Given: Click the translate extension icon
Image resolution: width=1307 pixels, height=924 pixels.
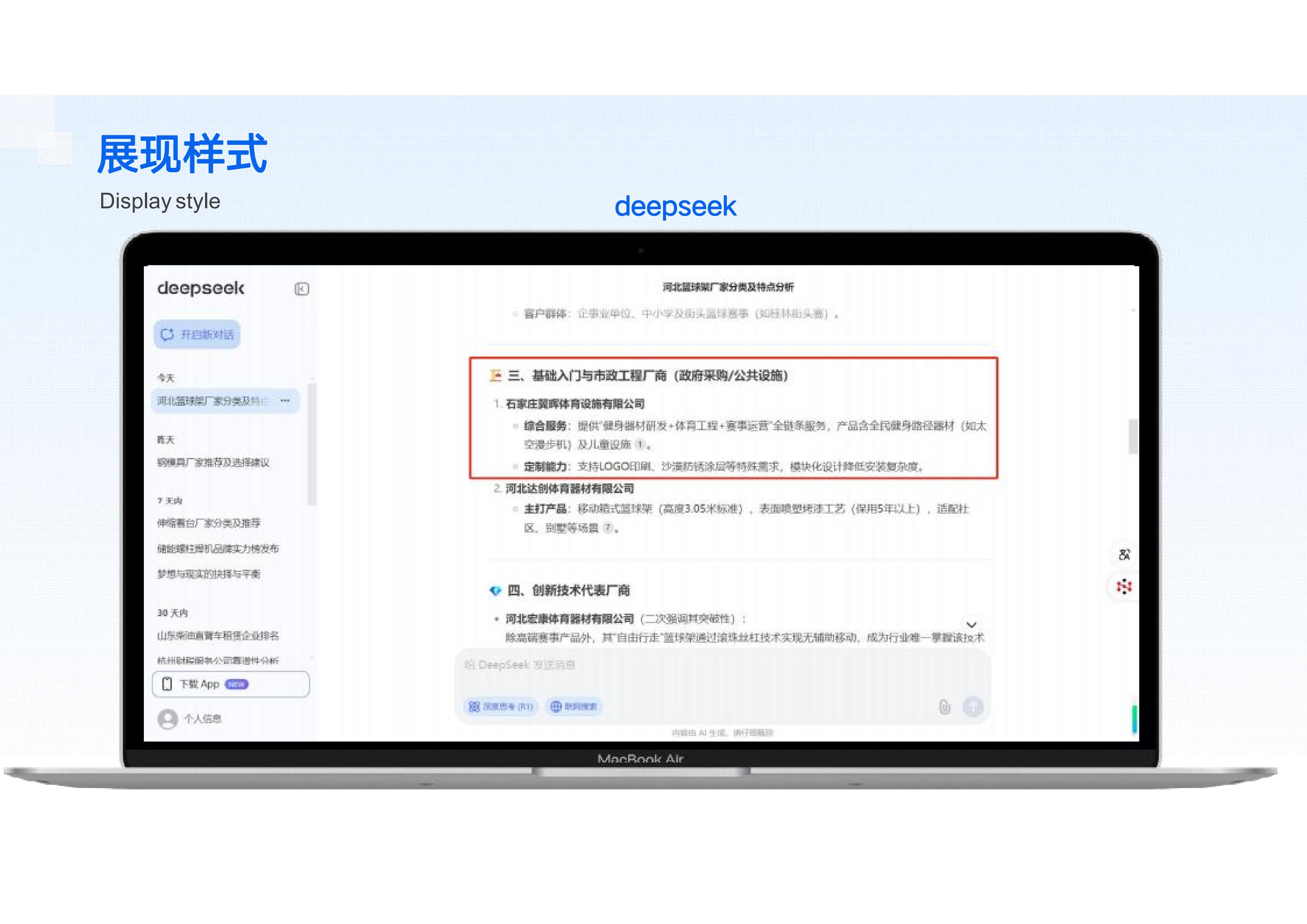Looking at the screenshot, I should pos(1124,554).
